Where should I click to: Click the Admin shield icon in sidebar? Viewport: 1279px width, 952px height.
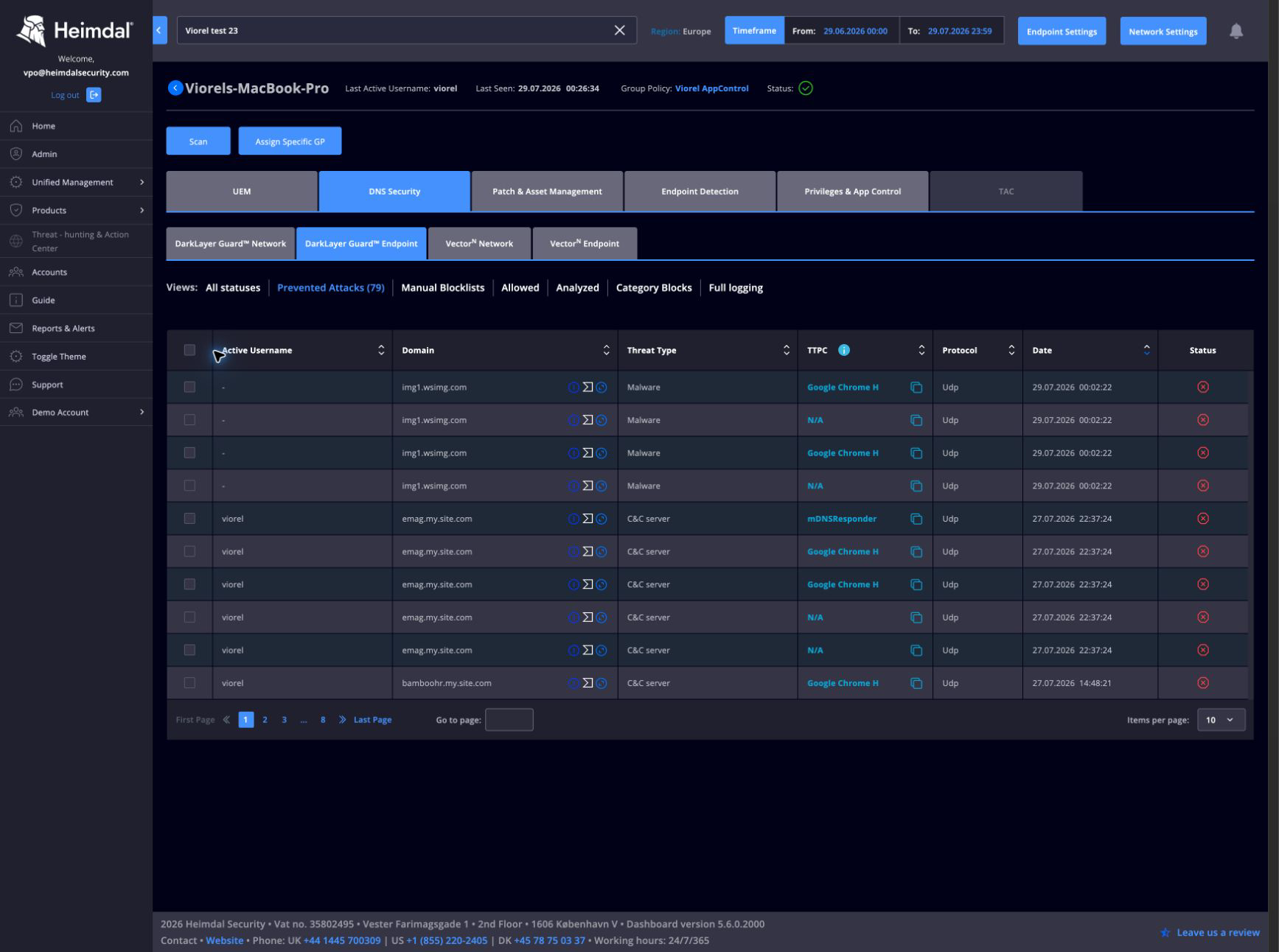[x=16, y=154]
